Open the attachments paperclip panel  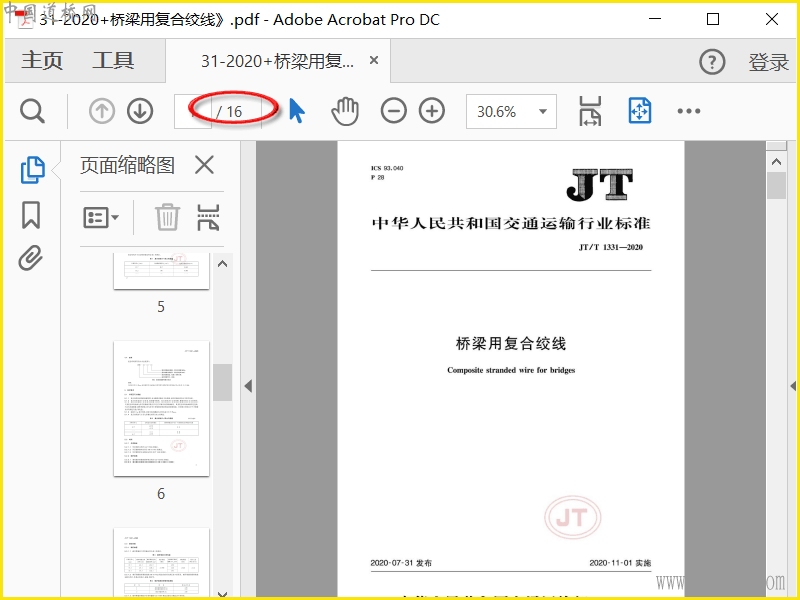tap(31, 258)
